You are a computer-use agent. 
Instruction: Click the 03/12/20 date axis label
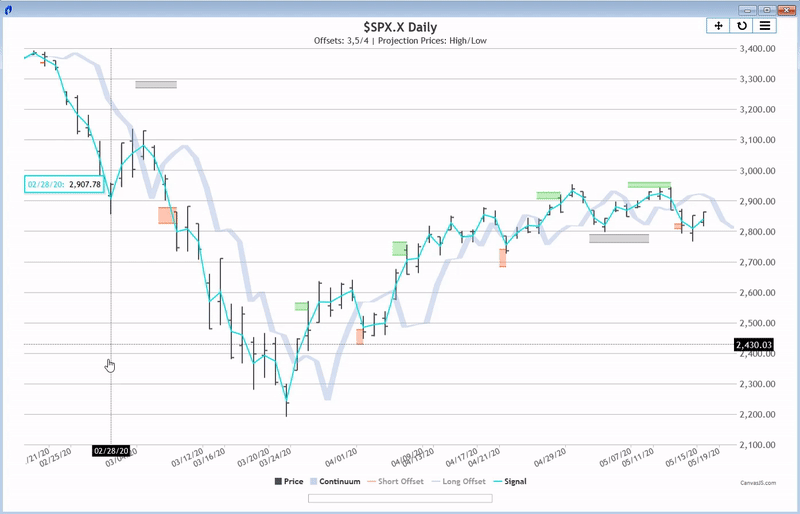click(x=187, y=457)
